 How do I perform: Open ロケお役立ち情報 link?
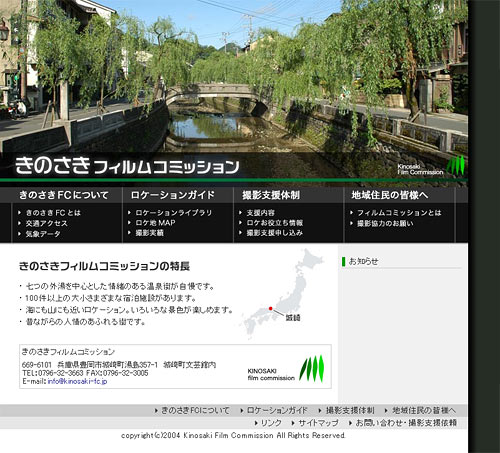pos(275,223)
